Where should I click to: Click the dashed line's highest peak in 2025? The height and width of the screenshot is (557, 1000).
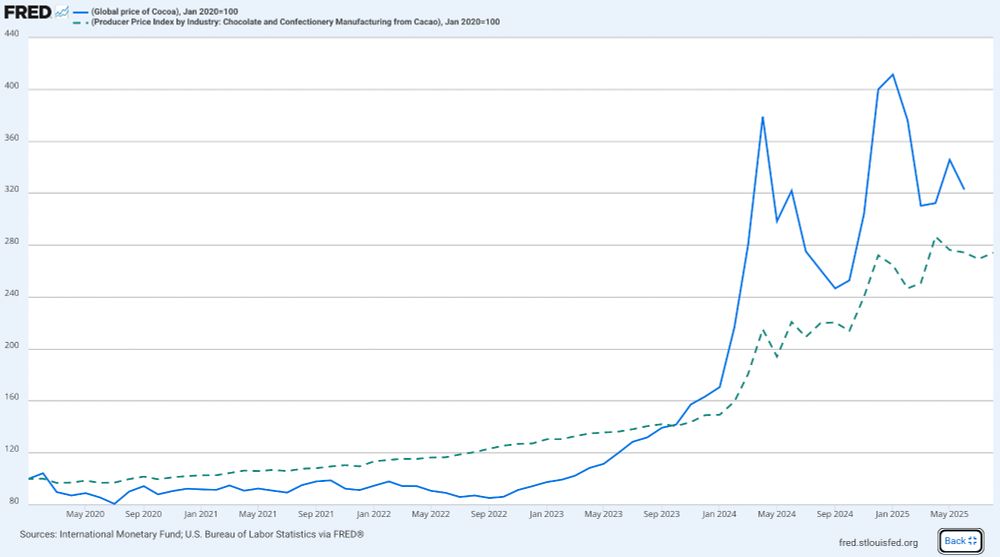936,237
